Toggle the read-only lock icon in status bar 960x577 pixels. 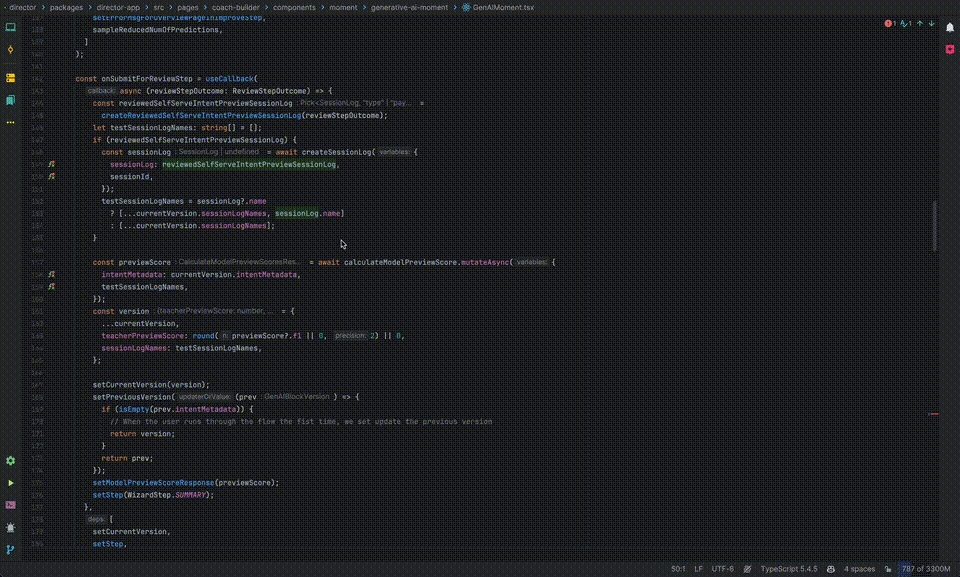click(888, 569)
